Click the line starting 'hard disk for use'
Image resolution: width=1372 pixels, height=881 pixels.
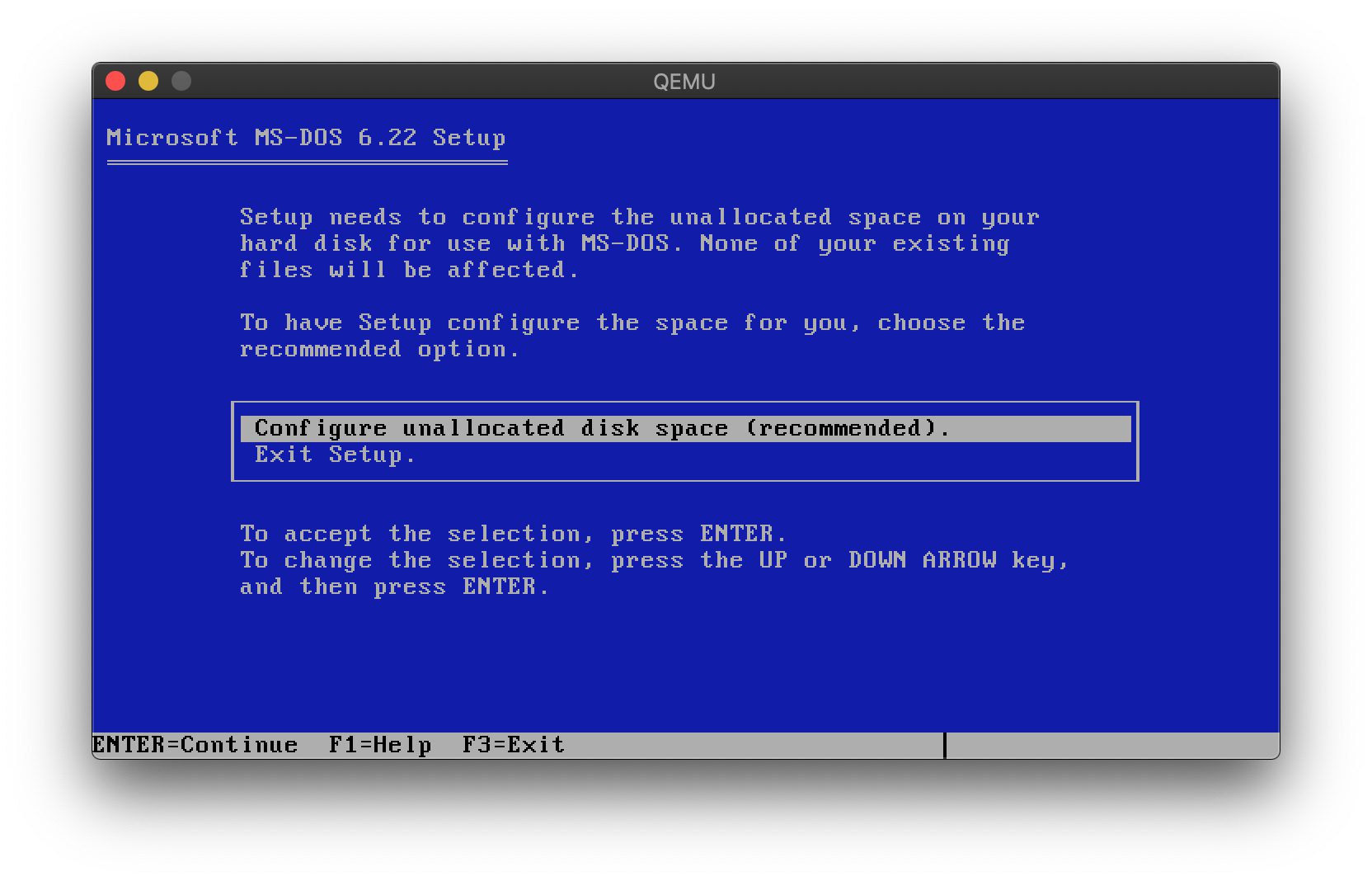click(x=625, y=243)
